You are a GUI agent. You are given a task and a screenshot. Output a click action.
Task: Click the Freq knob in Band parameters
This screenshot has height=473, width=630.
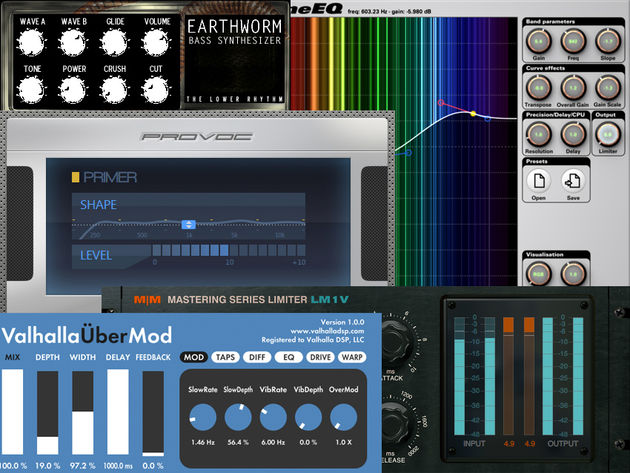573,41
